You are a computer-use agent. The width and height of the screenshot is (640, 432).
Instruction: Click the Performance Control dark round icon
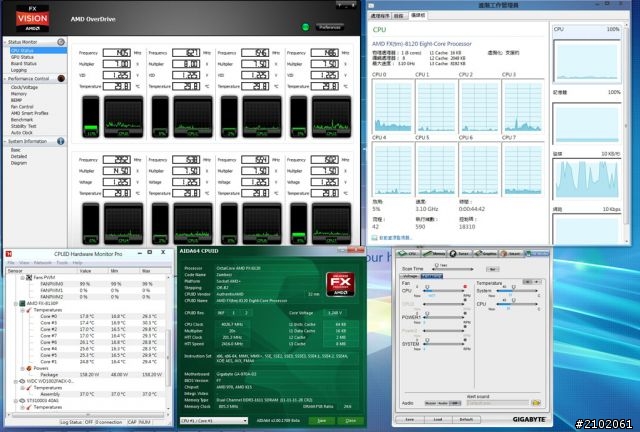tap(61, 78)
